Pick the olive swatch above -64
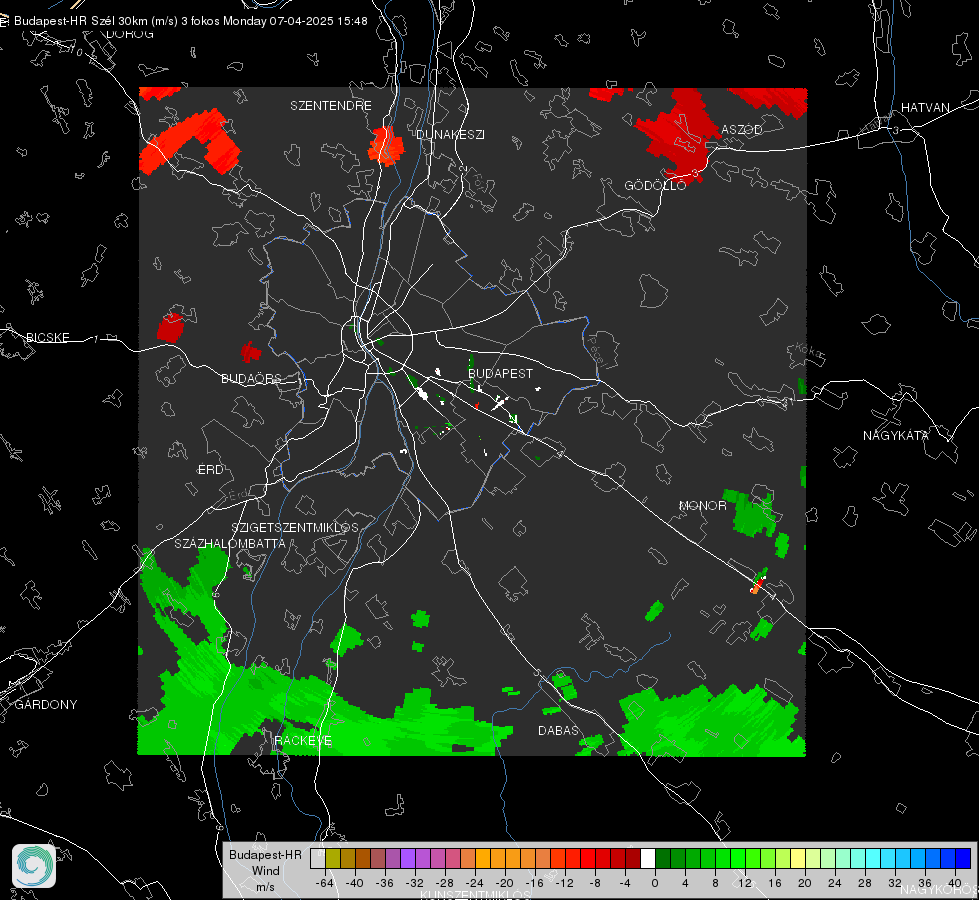 click(x=333, y=859)
